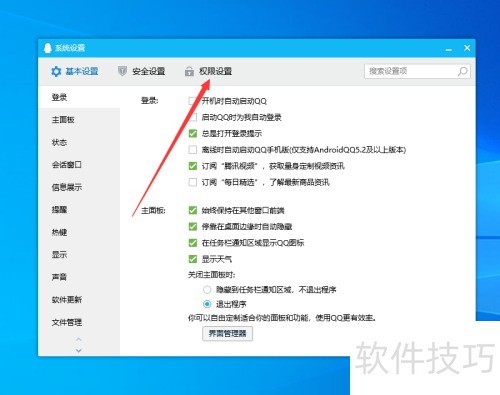Uncheck 在任务栏通知区域显示QQ图标
The image size is (500, 395).
193,243
